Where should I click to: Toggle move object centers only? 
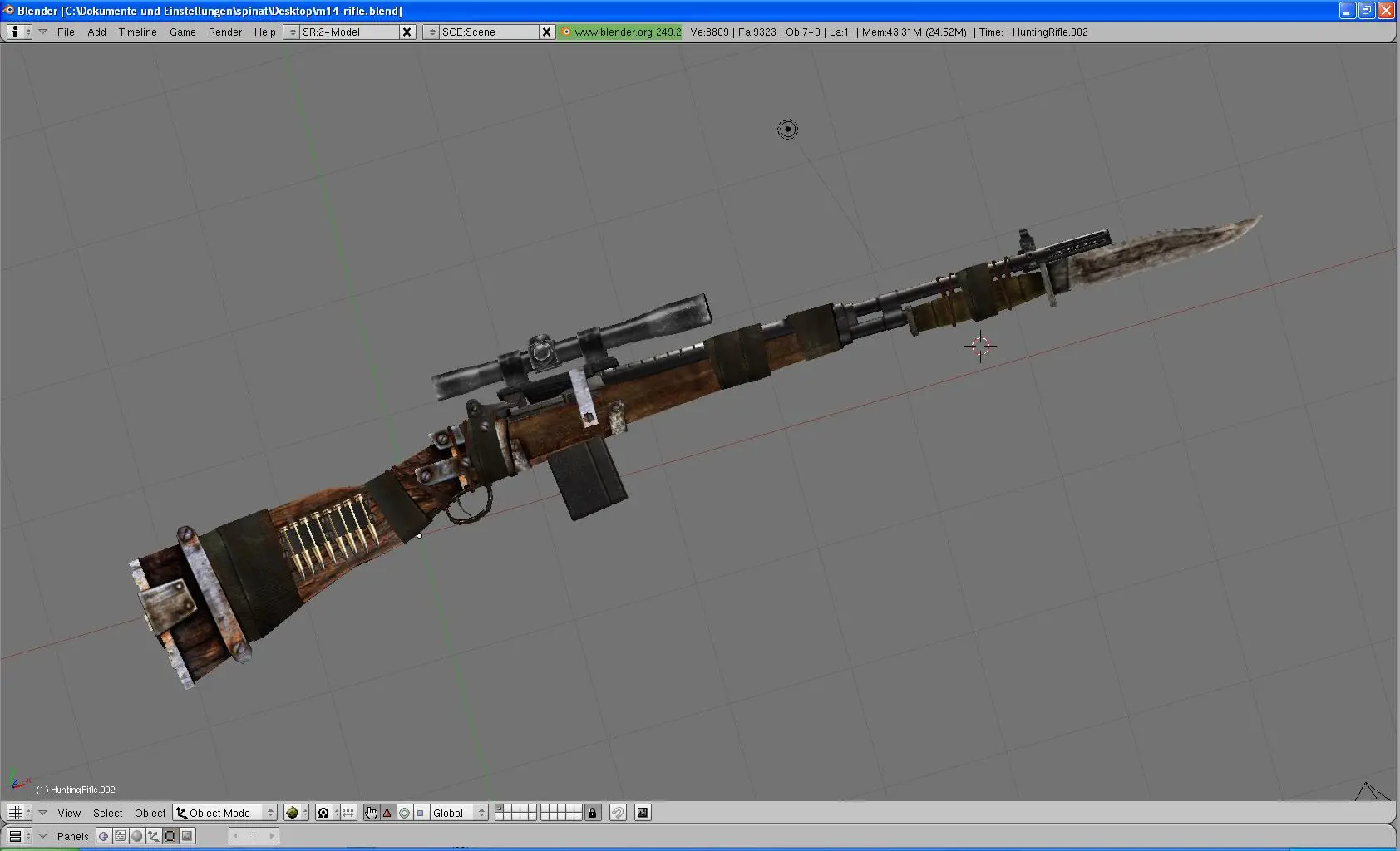tap(347, 813)
